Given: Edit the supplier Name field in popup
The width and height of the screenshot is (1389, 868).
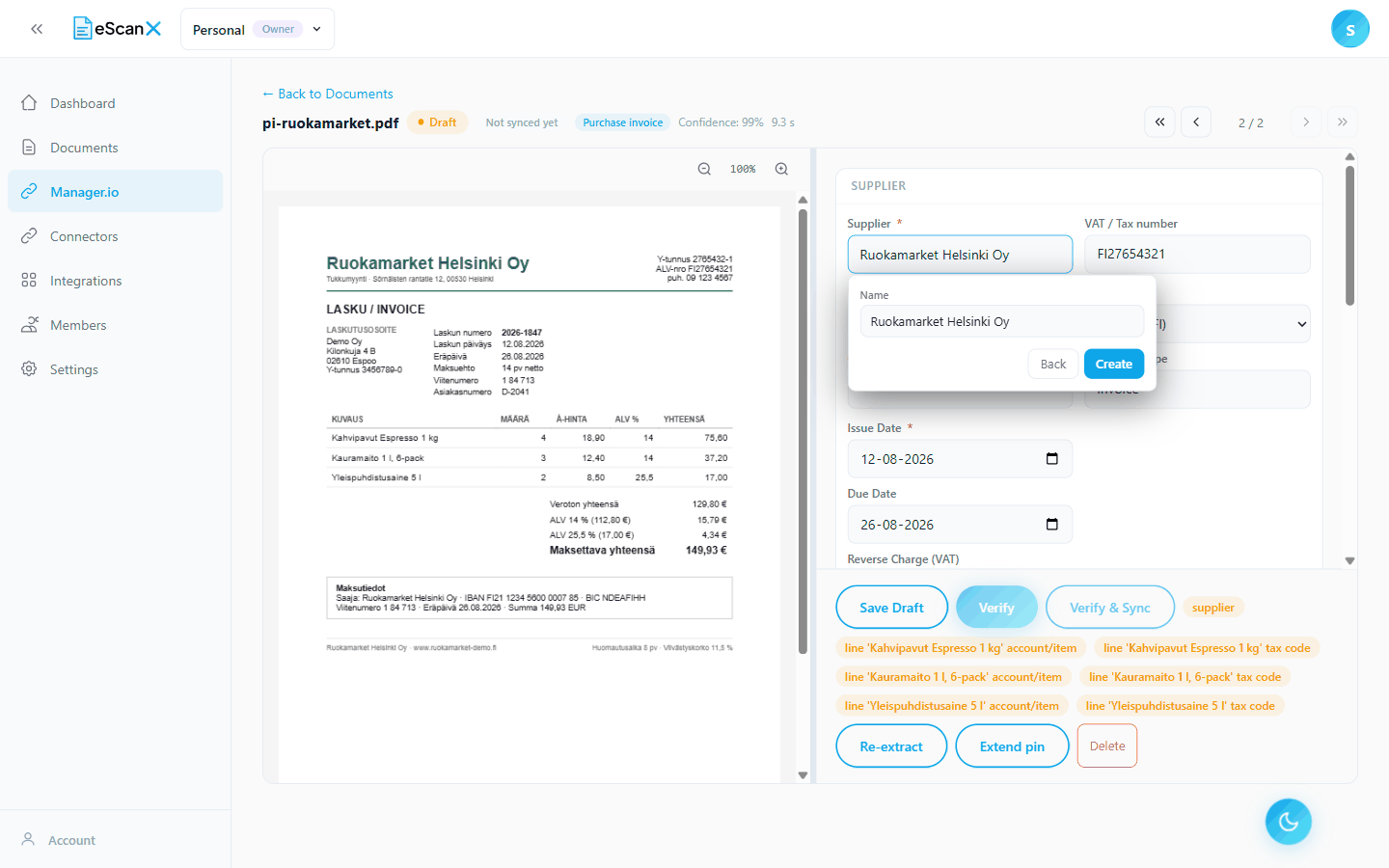Looking at the screenshot, I should 1002,321.
